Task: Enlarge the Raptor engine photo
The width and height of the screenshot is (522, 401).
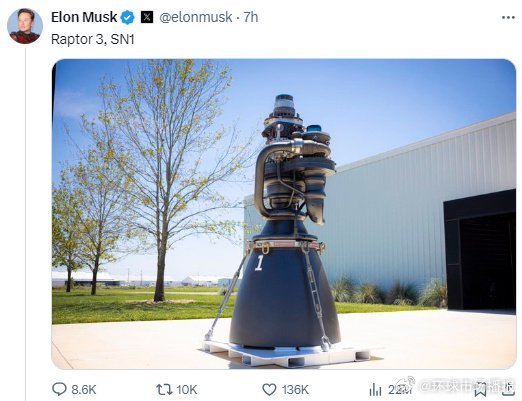Action: (284, 214)
